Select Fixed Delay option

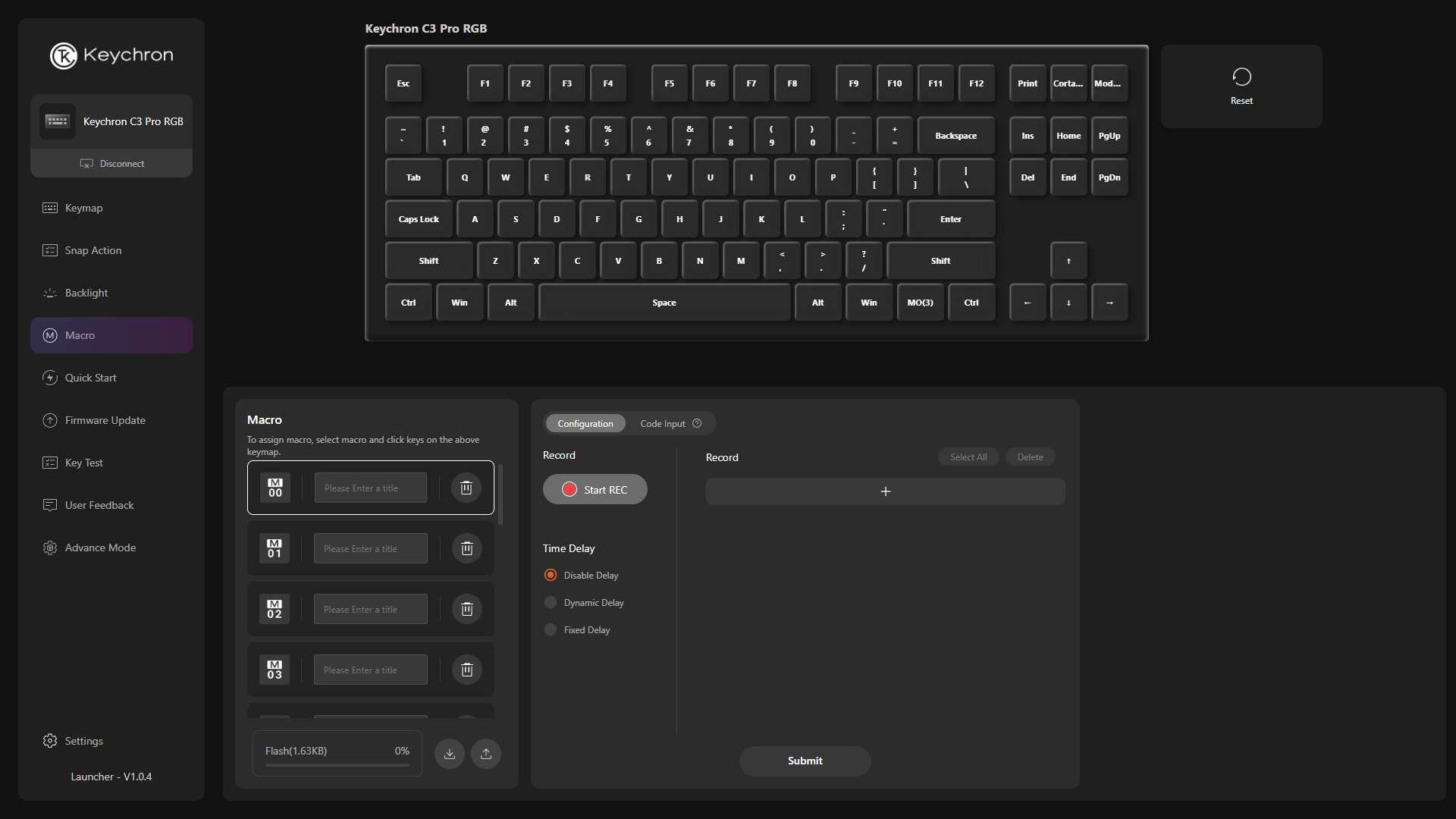577,629
